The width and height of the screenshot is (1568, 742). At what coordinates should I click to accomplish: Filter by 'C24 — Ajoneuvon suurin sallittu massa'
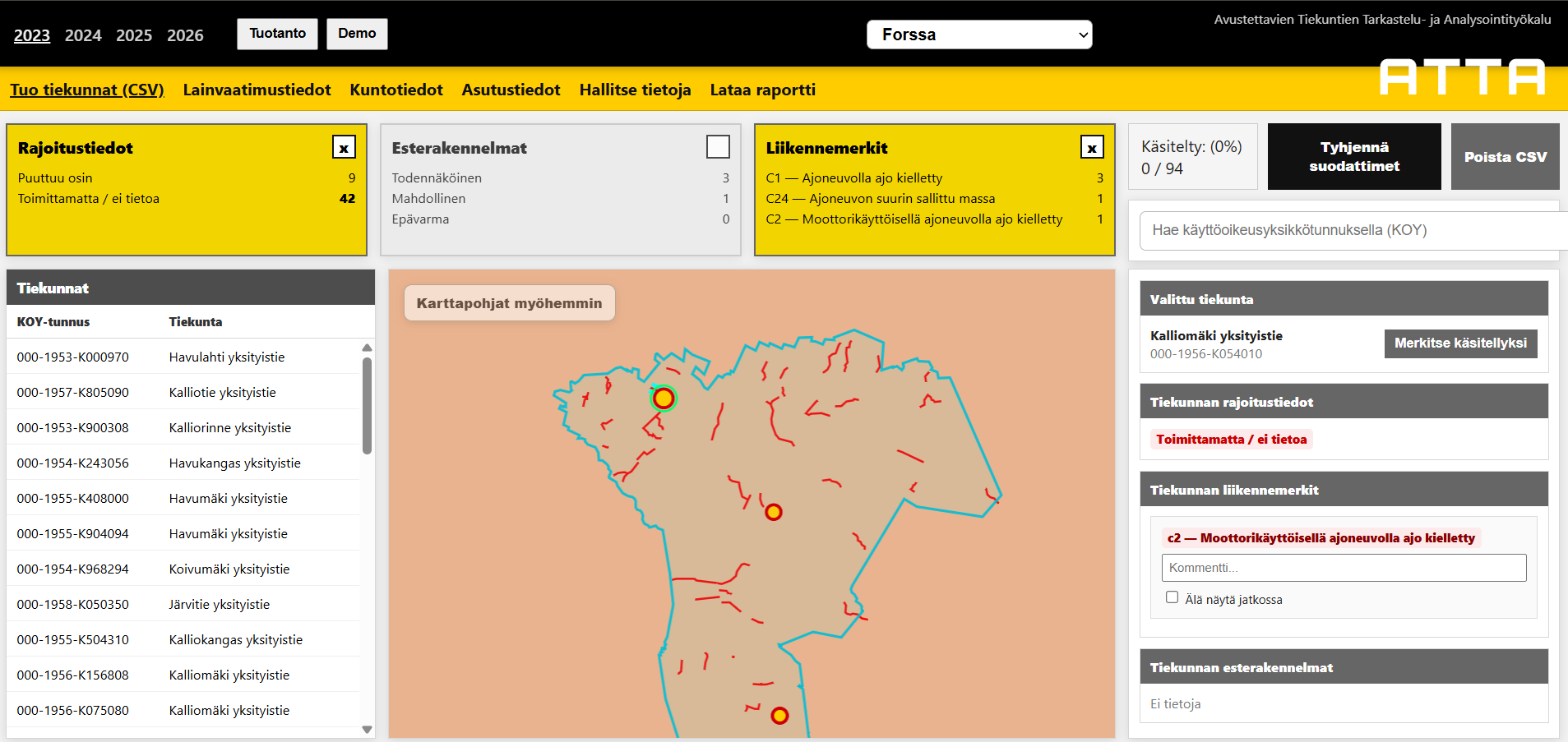935,198
